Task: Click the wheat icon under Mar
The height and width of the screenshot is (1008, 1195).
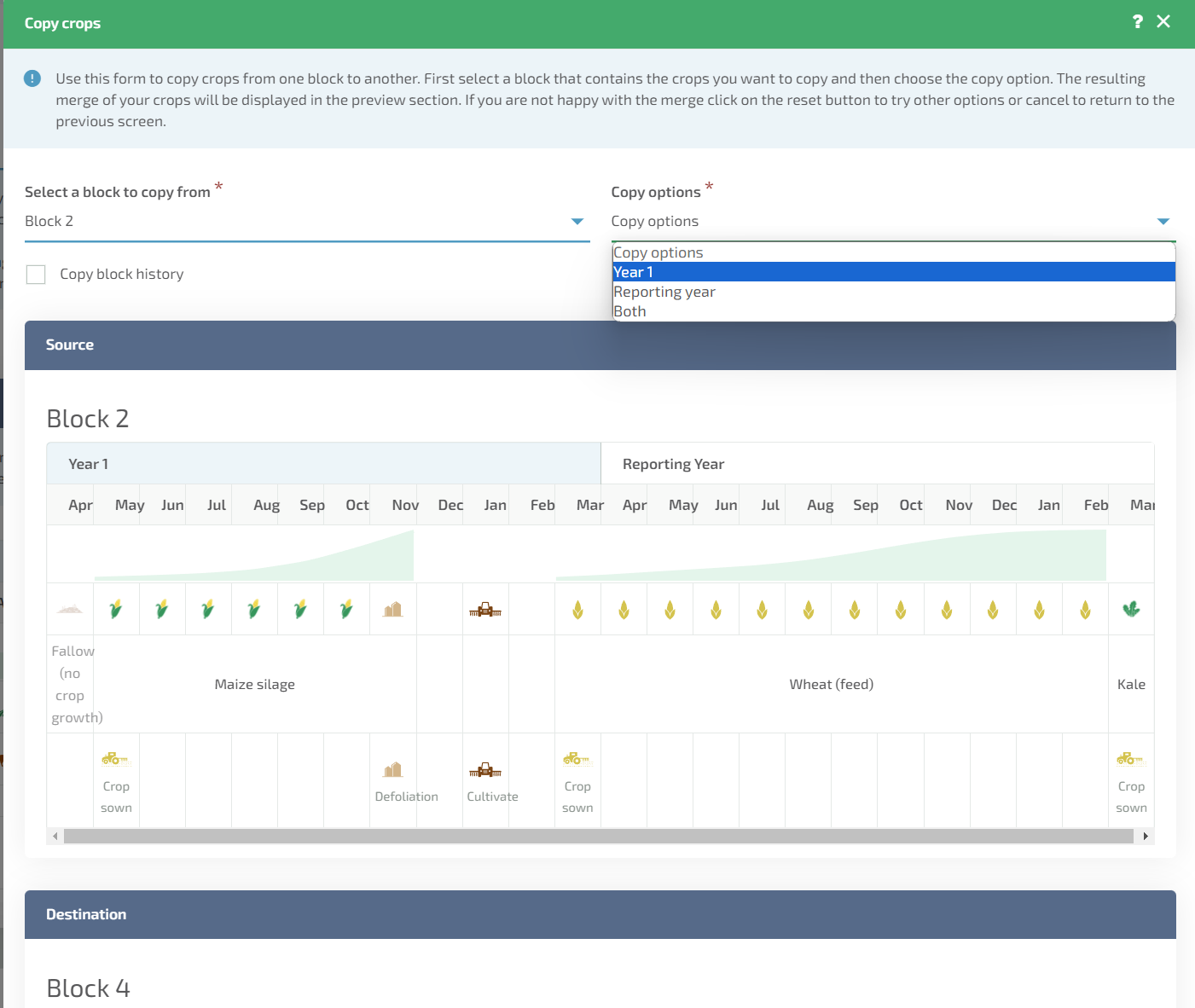Action: (578, 610)
